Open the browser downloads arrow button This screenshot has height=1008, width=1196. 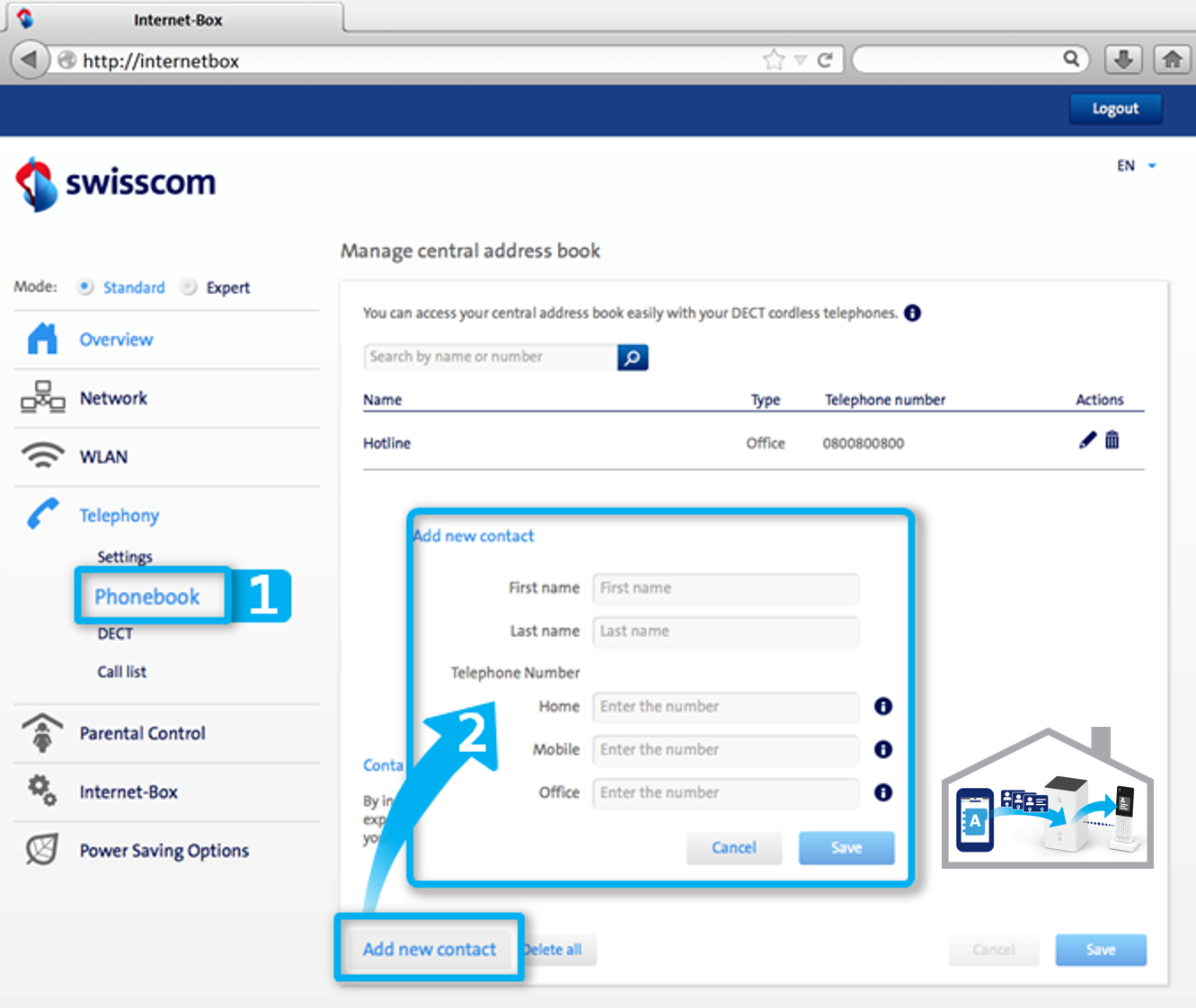coord(1123,60)
